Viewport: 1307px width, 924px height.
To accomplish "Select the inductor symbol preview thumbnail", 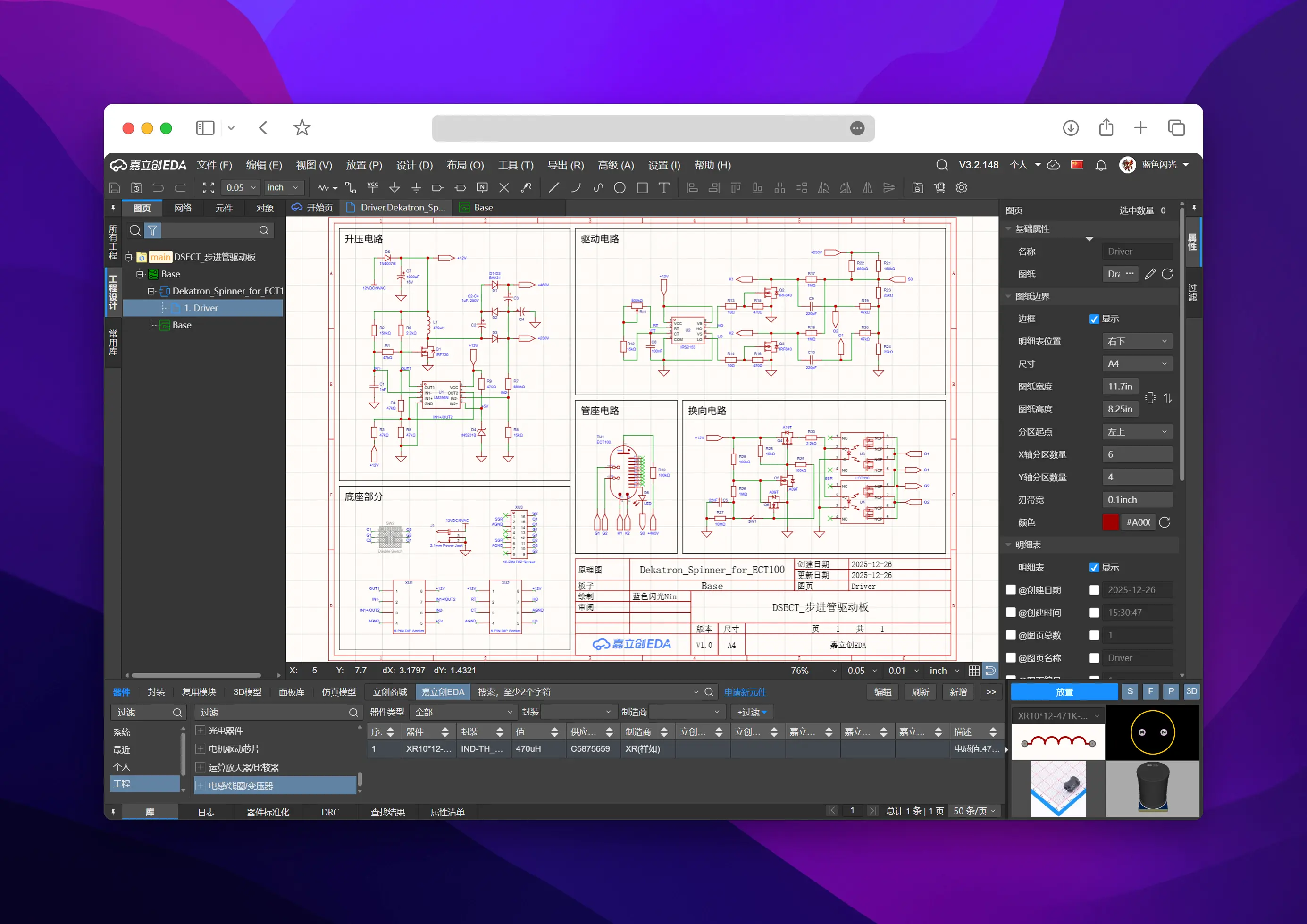I will pos(1058,742).
